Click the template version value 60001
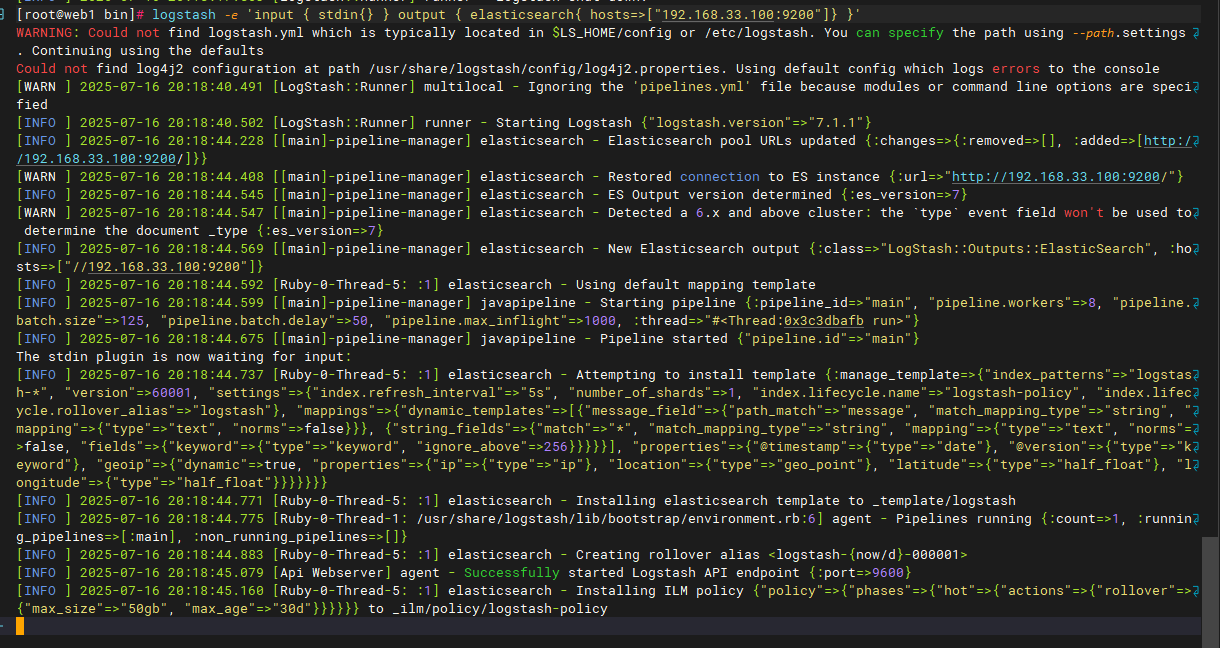 tap(172, 393)
